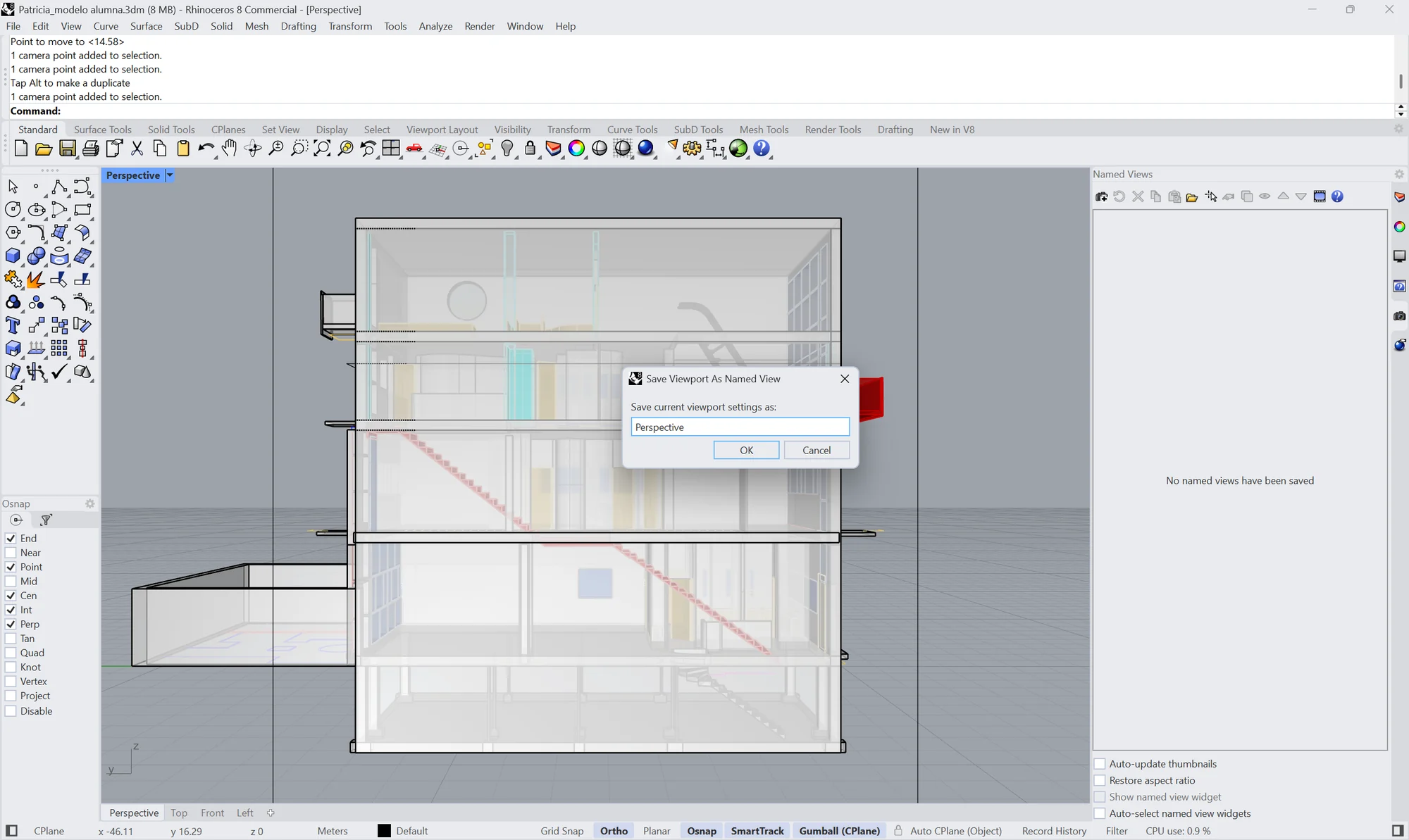Image resolution: width=1409 pixels, height=840 pixels.
Task: Enable the Mid osnap checkbox
Action: pos(11,582)
